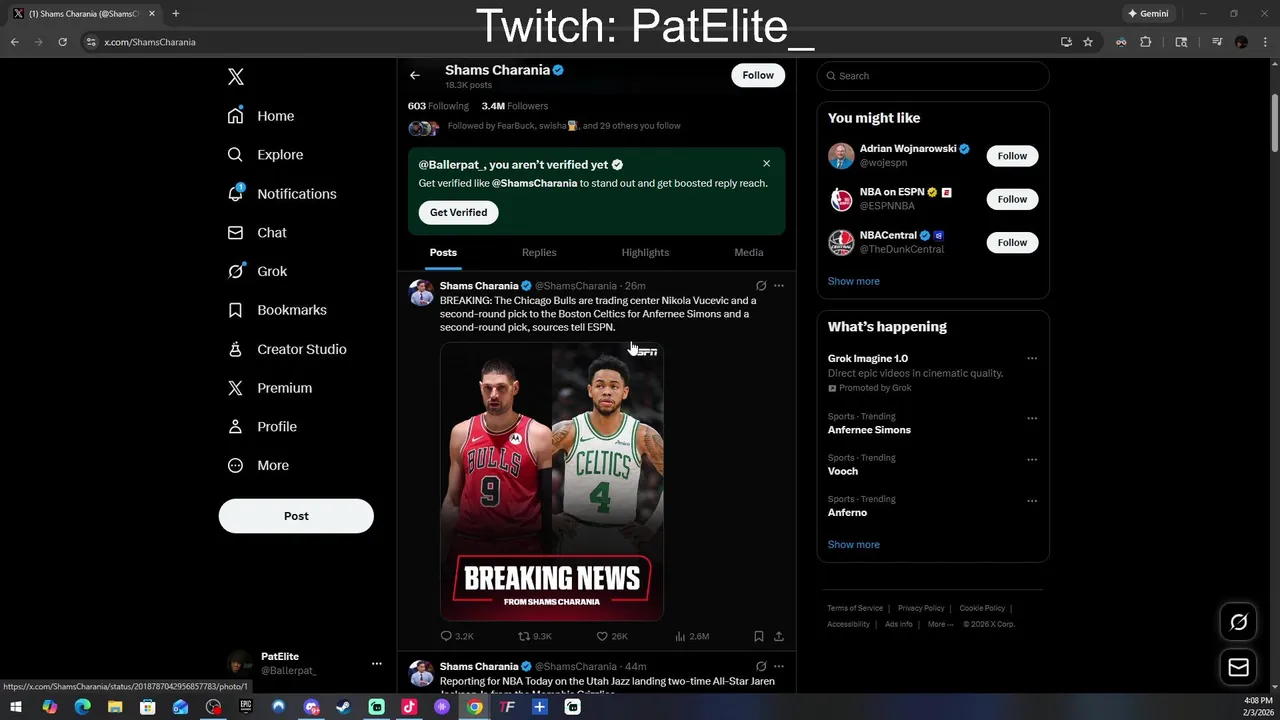Switch to the Replies tab
Viewport: 1280px width, 720px height.
coord(539,253)
